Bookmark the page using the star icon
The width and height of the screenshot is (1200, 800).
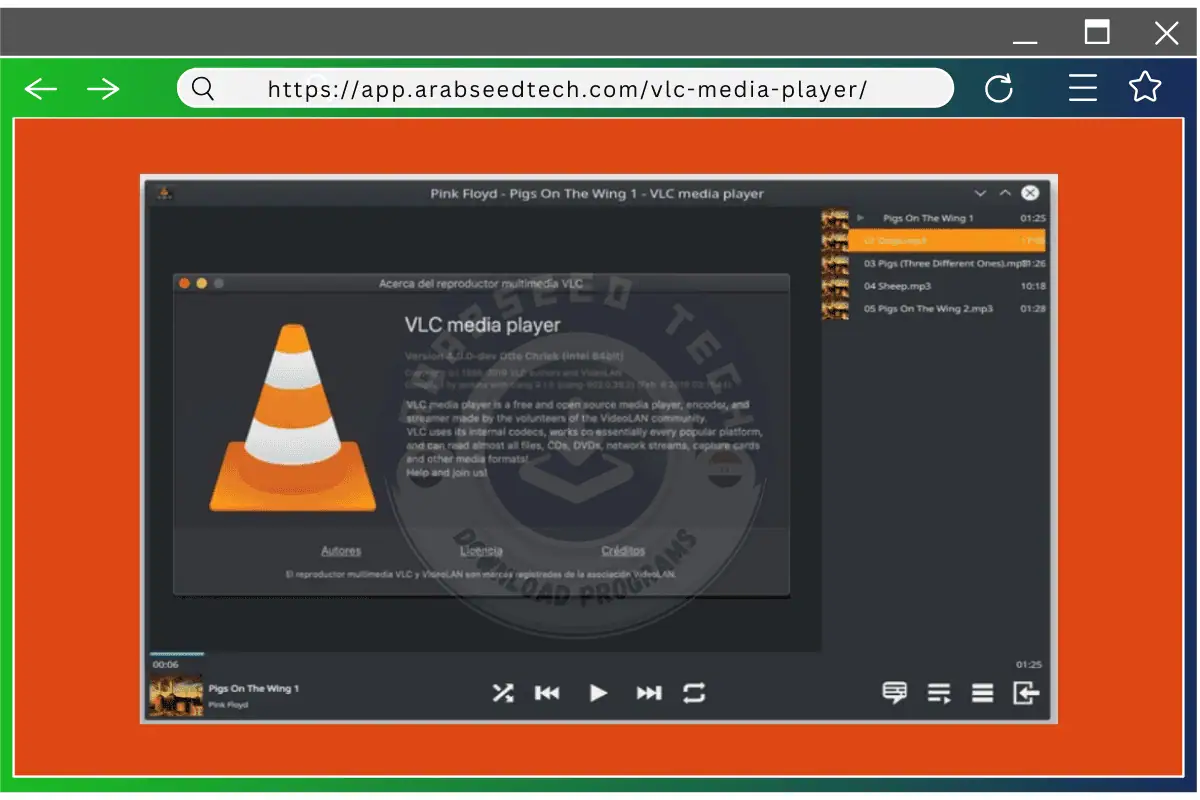[1144, 88]
